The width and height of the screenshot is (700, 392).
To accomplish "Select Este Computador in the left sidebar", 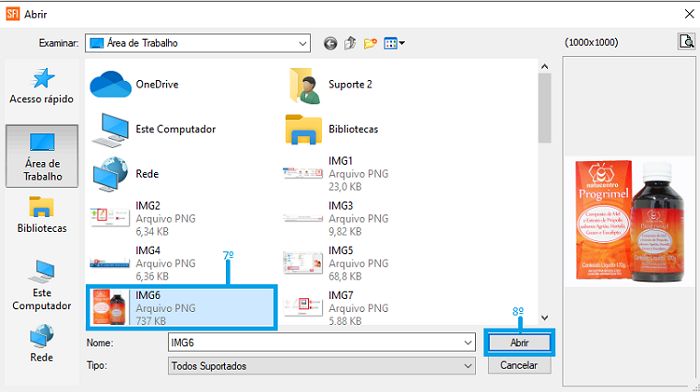I will [42, 286].
